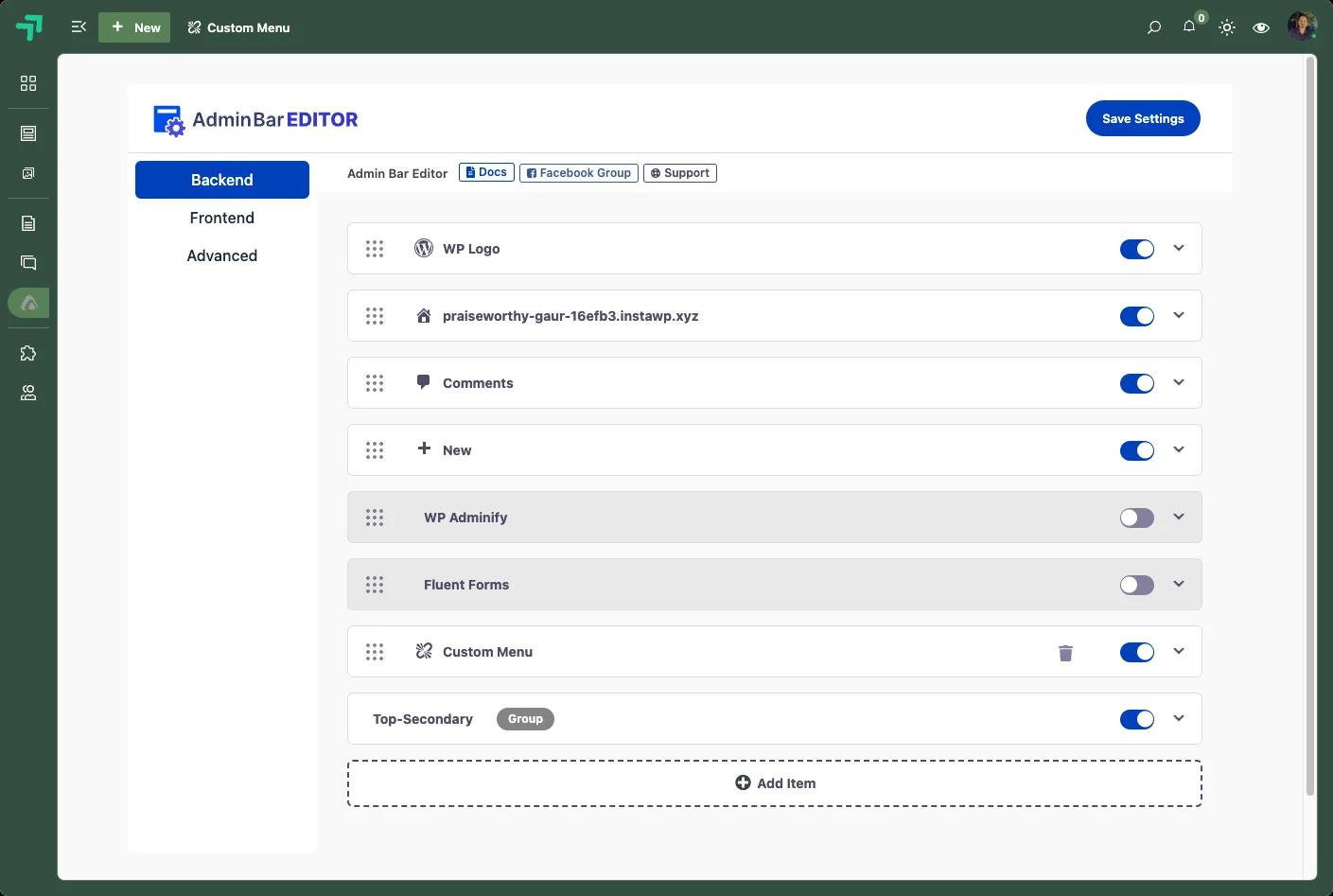This screenshot has width=1333, height=896.
Task: Open the Facebook Group link
Action: pyautogui.click(x=579, y=173)
